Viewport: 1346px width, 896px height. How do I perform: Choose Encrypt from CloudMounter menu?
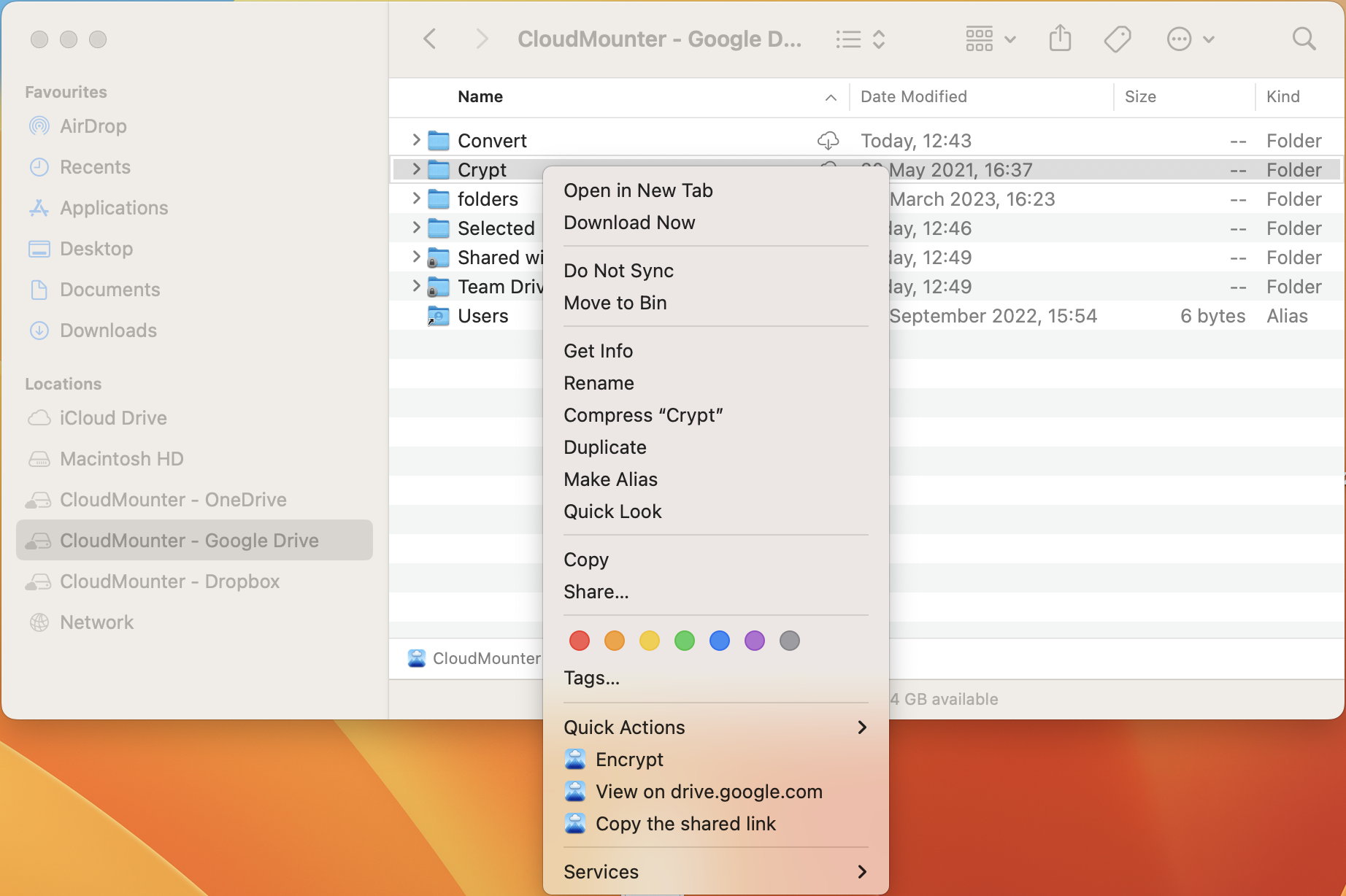[x=715, y=760]
